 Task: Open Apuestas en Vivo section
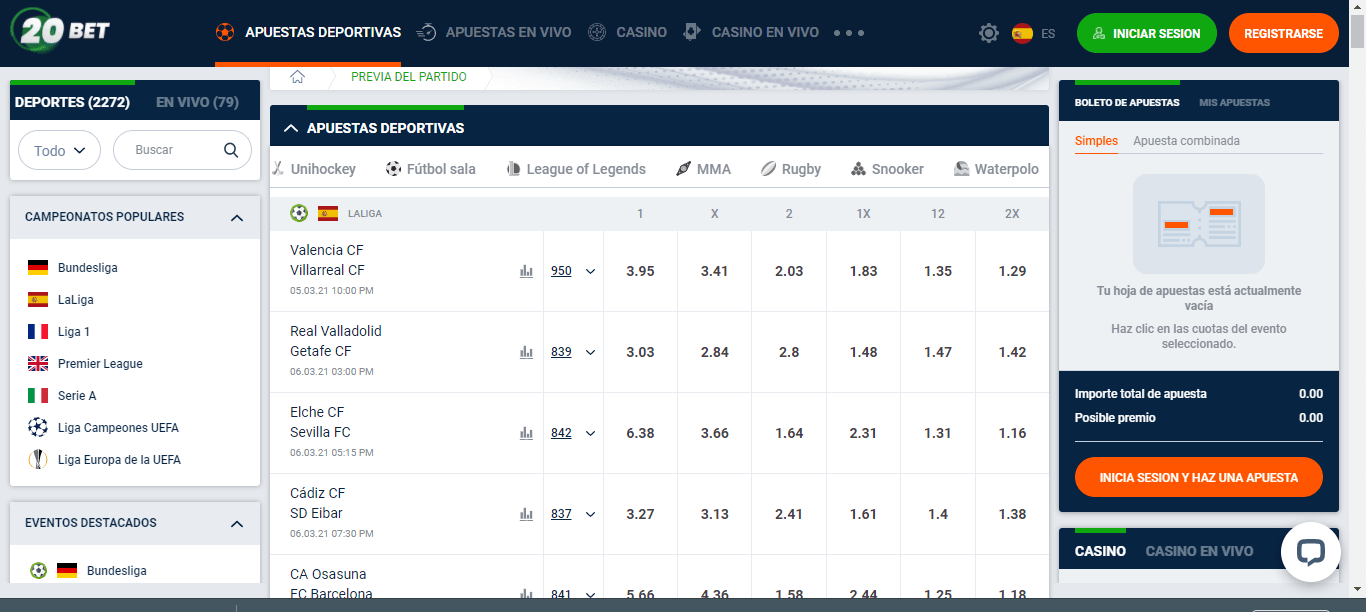click(x=494, y=32)
